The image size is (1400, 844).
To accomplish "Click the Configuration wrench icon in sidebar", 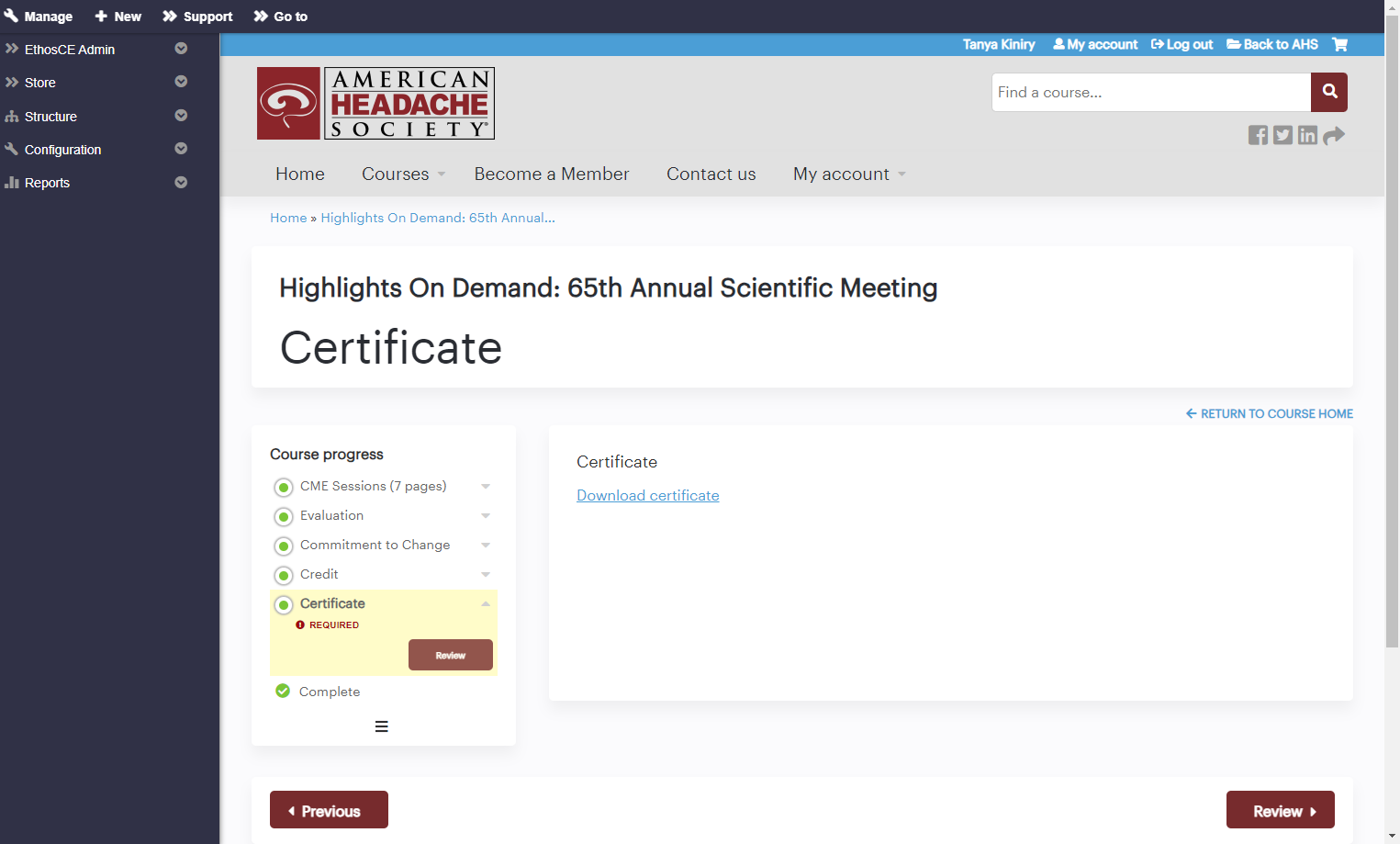I will tap(12, 150).
